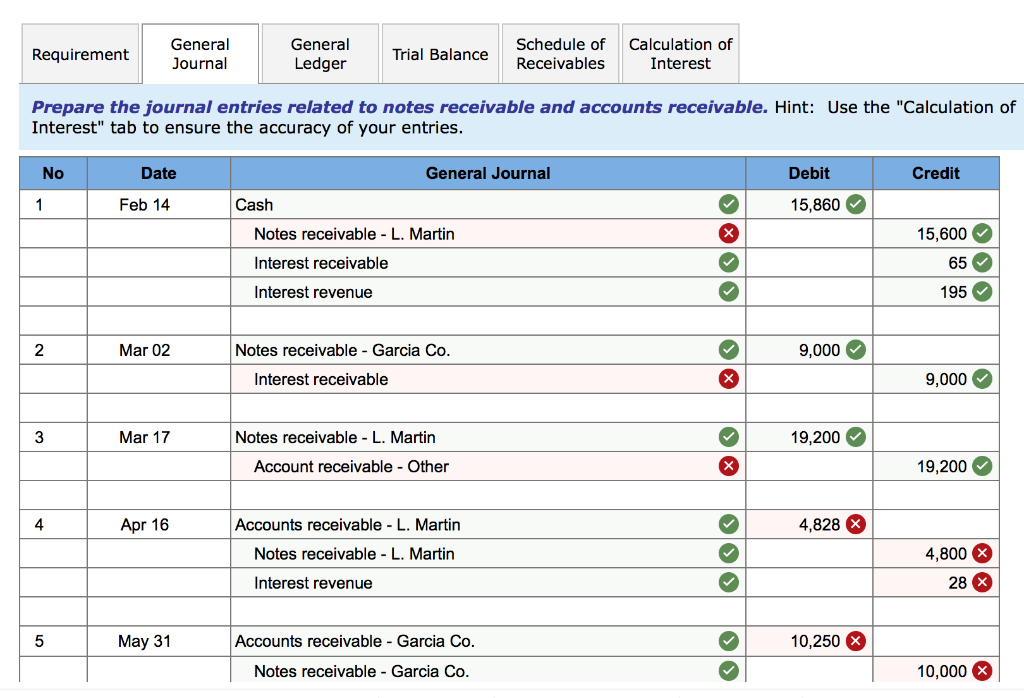Click green check beside 15,860 debit
The width and height of the screenshot is (1024, 698).
click(x=856, y=204)
